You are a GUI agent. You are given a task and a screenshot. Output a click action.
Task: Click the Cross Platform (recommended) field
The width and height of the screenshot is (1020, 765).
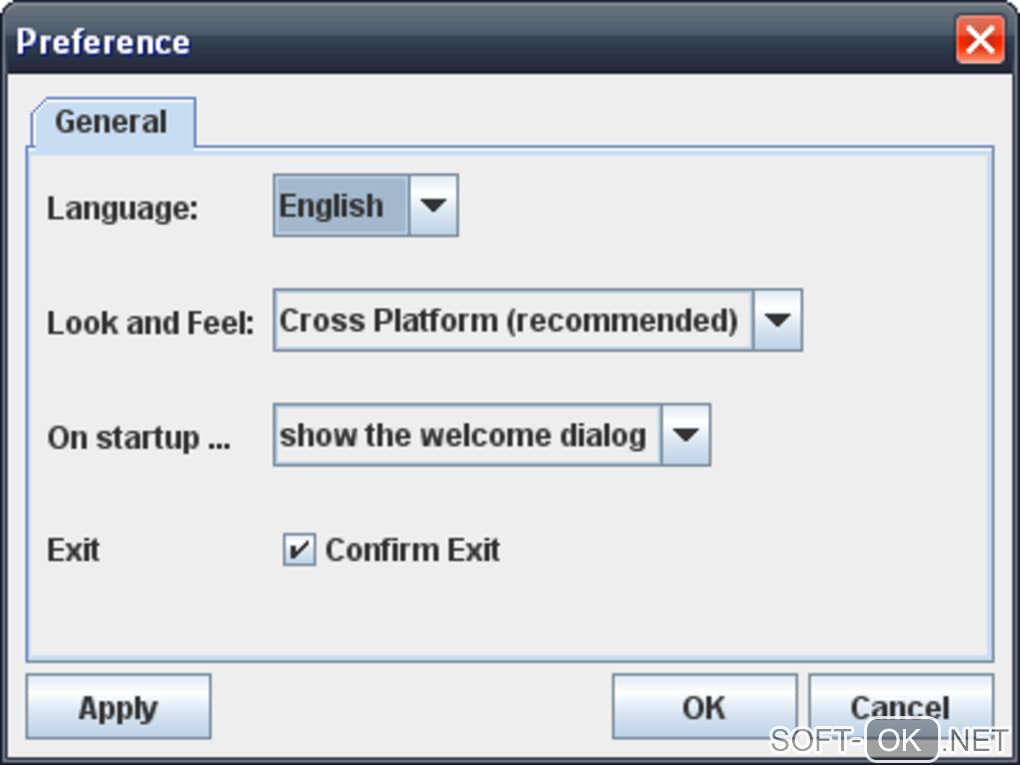point(511,321)
